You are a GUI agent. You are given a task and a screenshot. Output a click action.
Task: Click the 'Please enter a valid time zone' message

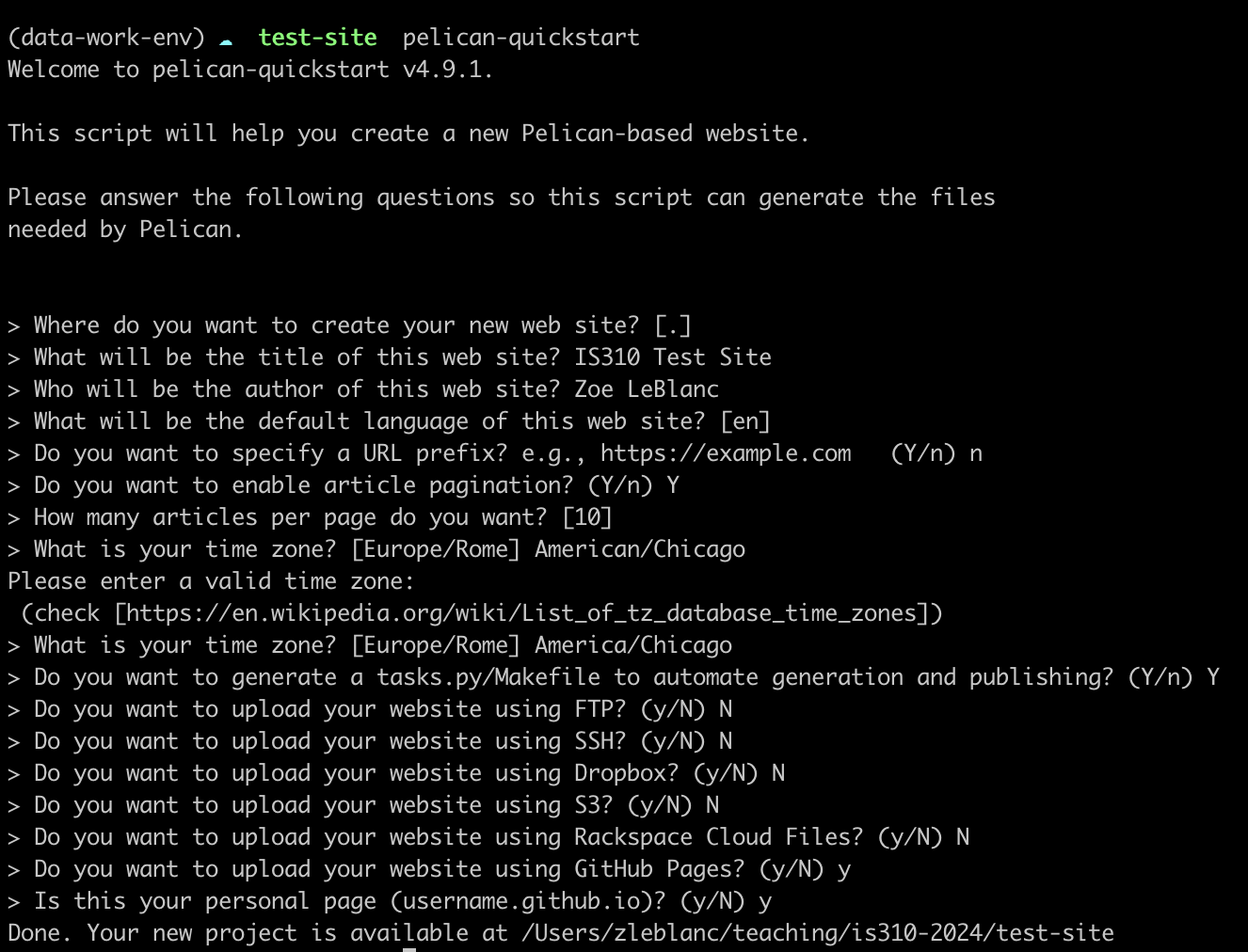pos(211,581)
